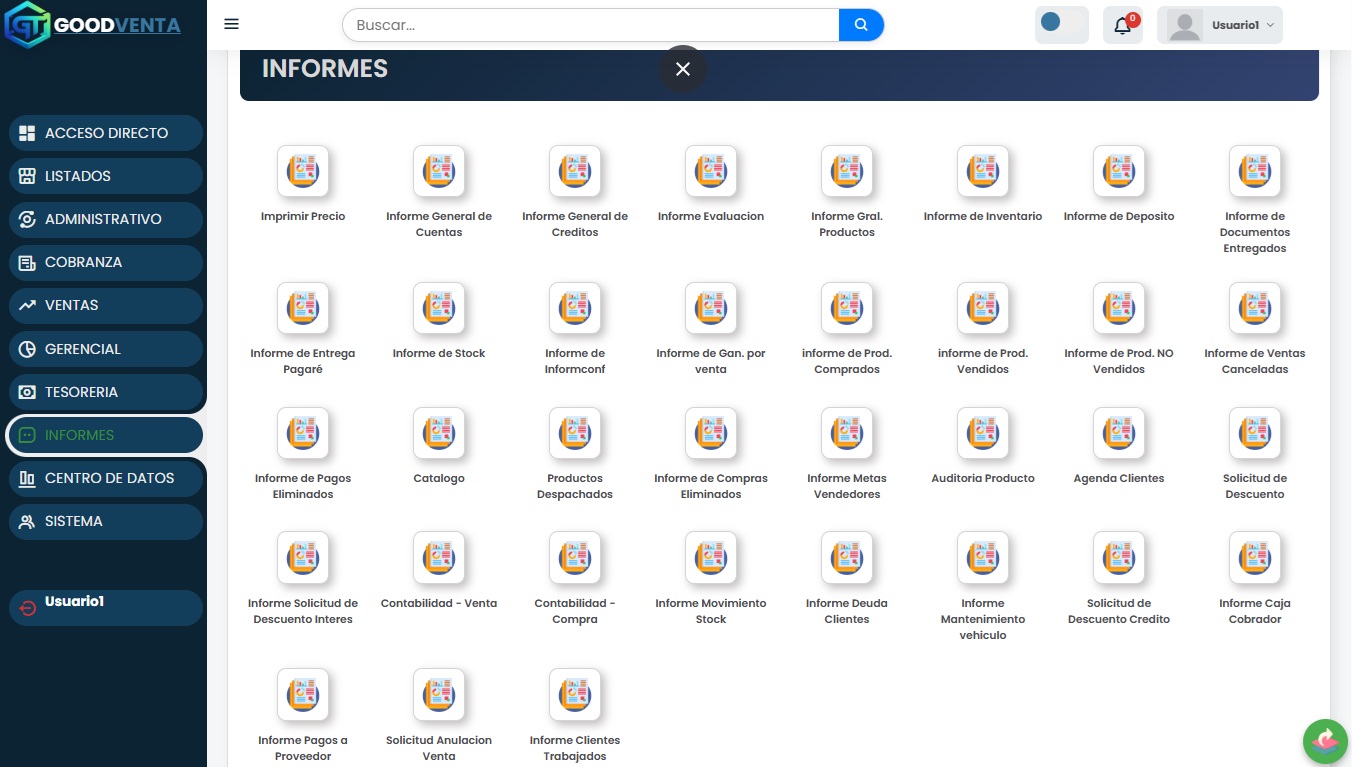
Task: Open Productos Despachados icon
Action: [575, 433]
